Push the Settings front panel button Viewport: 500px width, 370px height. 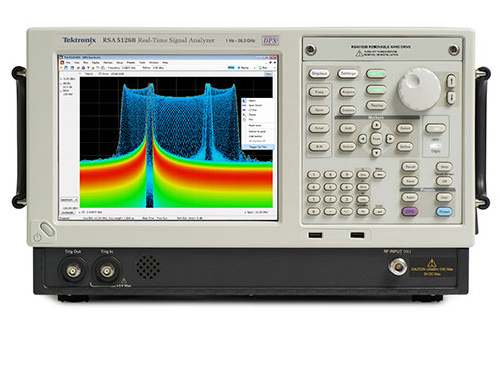pyautogui.click(x=348, y=74)
